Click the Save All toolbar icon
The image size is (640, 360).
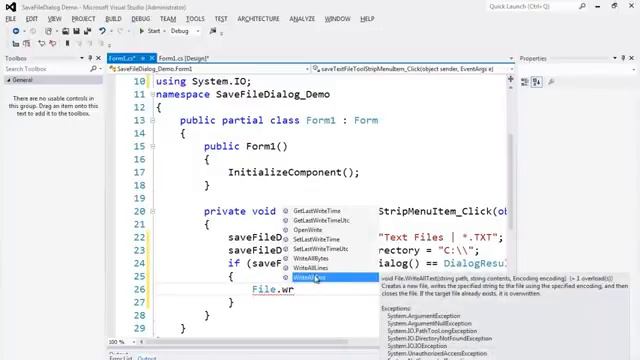[x=87, y=31]
